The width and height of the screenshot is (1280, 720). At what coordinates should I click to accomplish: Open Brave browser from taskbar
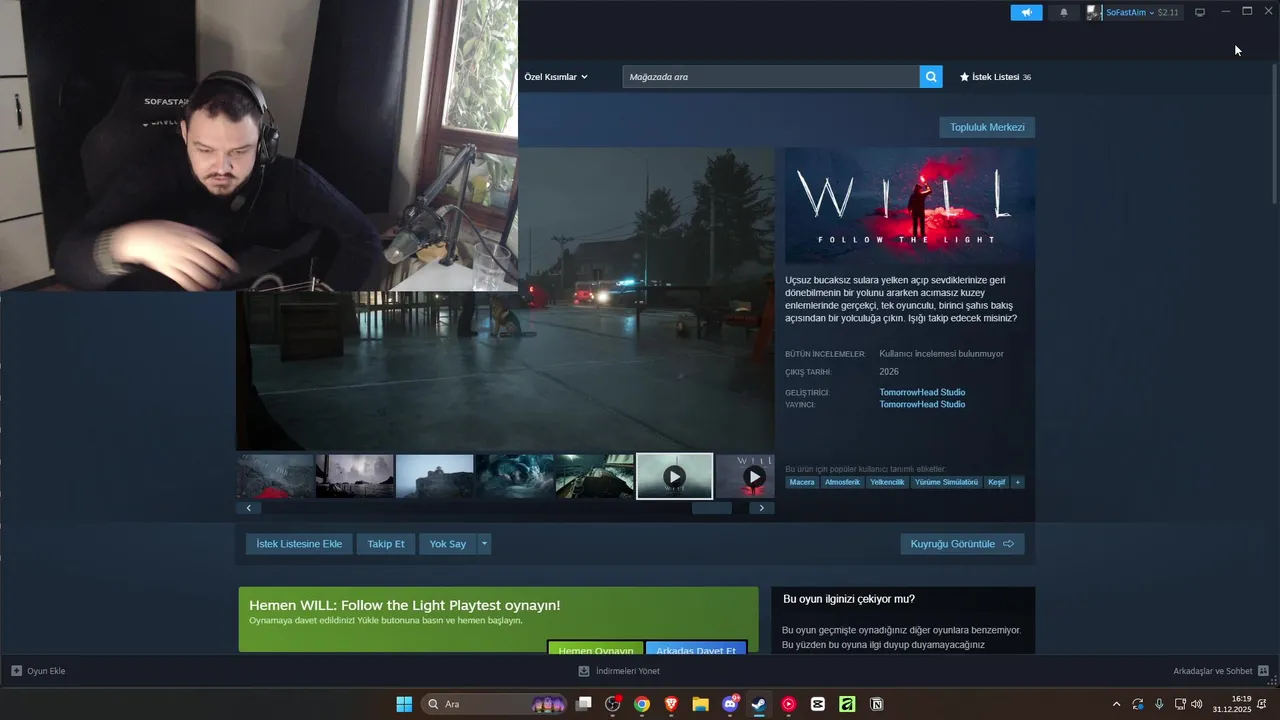[x=671, y=704]
